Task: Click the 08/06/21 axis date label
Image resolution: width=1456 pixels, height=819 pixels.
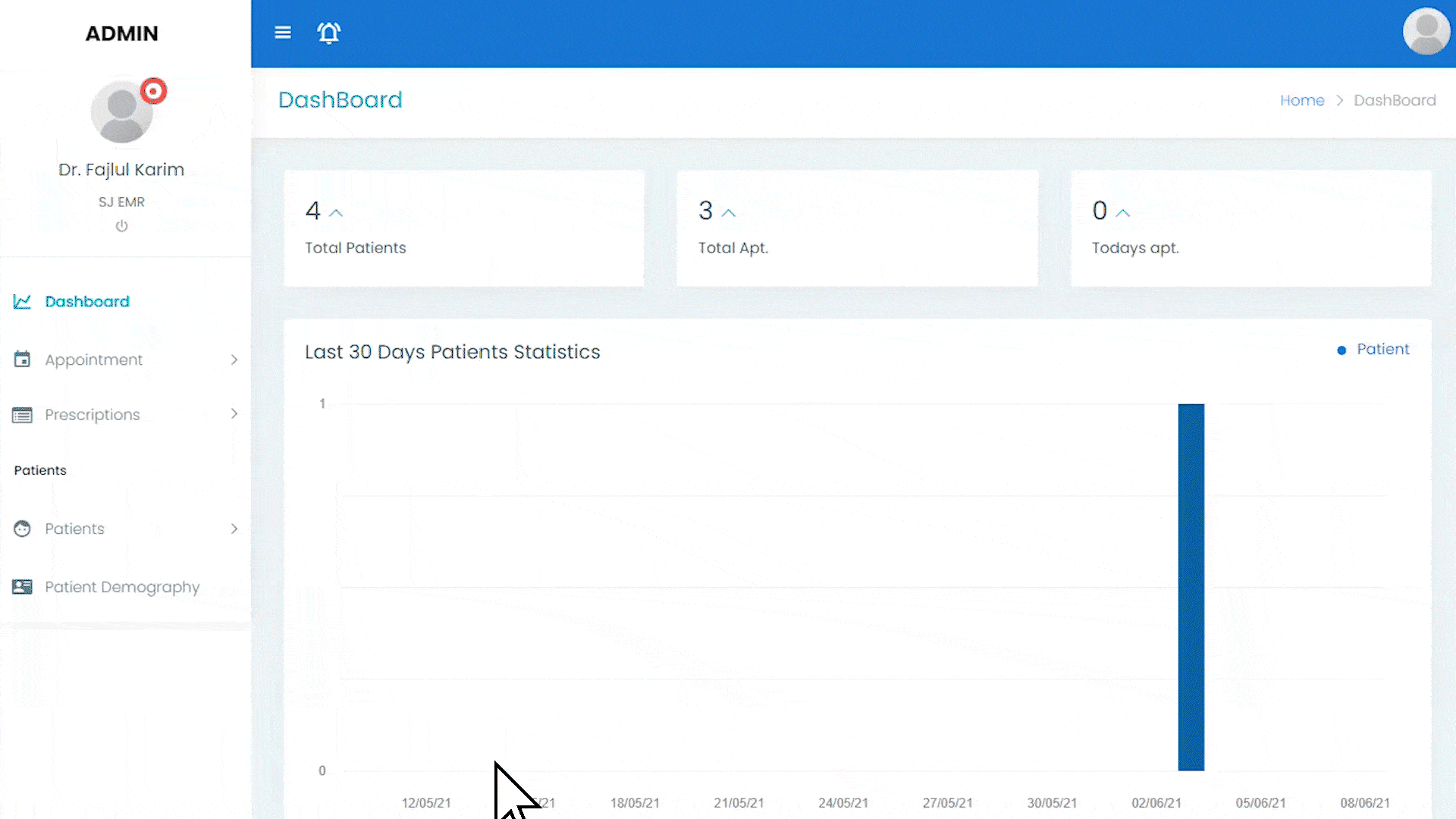Action: click(1365, 802)
